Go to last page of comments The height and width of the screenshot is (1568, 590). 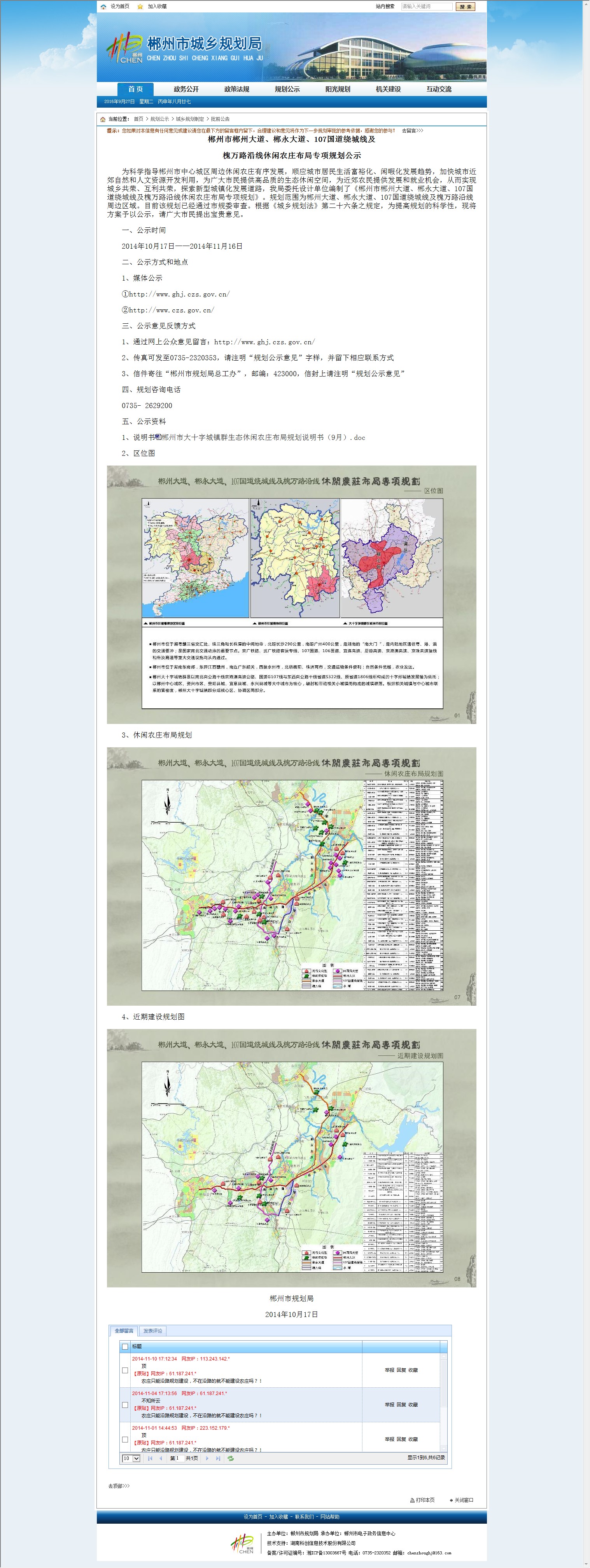click(x=217, y=1458)
